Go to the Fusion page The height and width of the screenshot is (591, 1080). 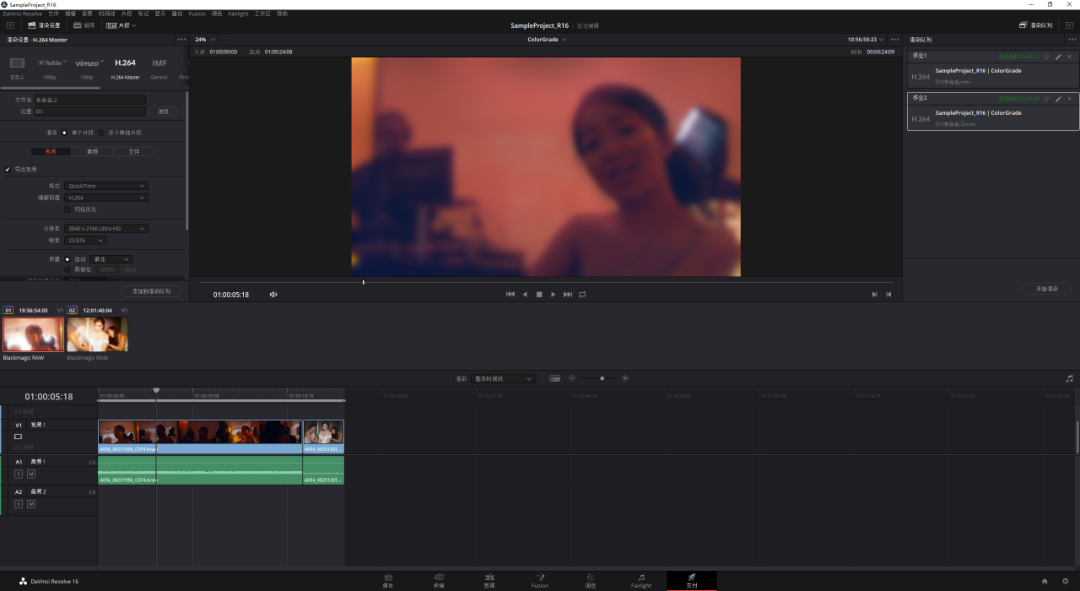[x=540, y=581]
